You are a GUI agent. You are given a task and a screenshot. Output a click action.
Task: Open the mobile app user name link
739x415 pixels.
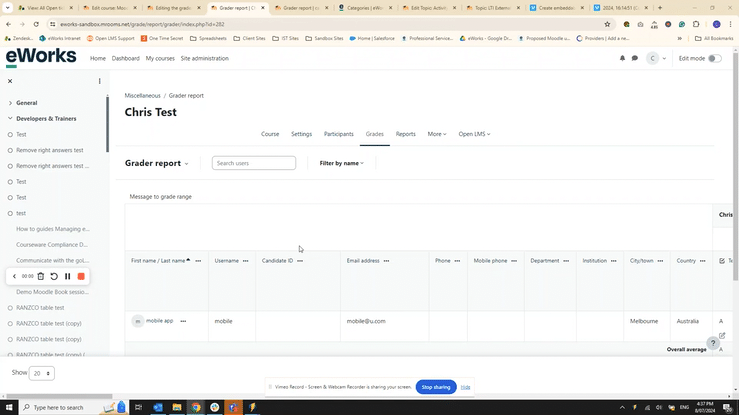pos(159,321)
